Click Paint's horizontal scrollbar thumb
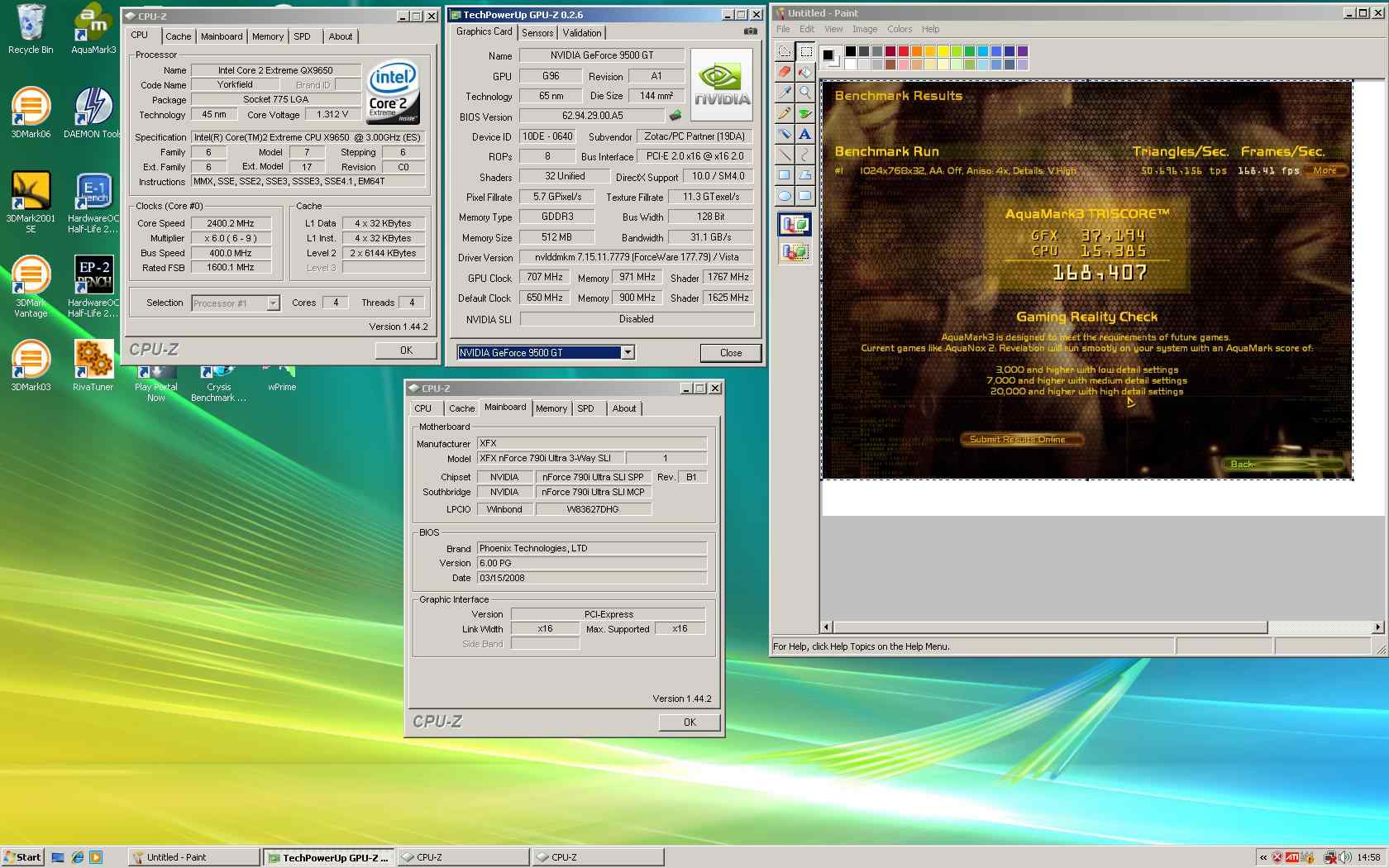 (x=1050, y=627)
